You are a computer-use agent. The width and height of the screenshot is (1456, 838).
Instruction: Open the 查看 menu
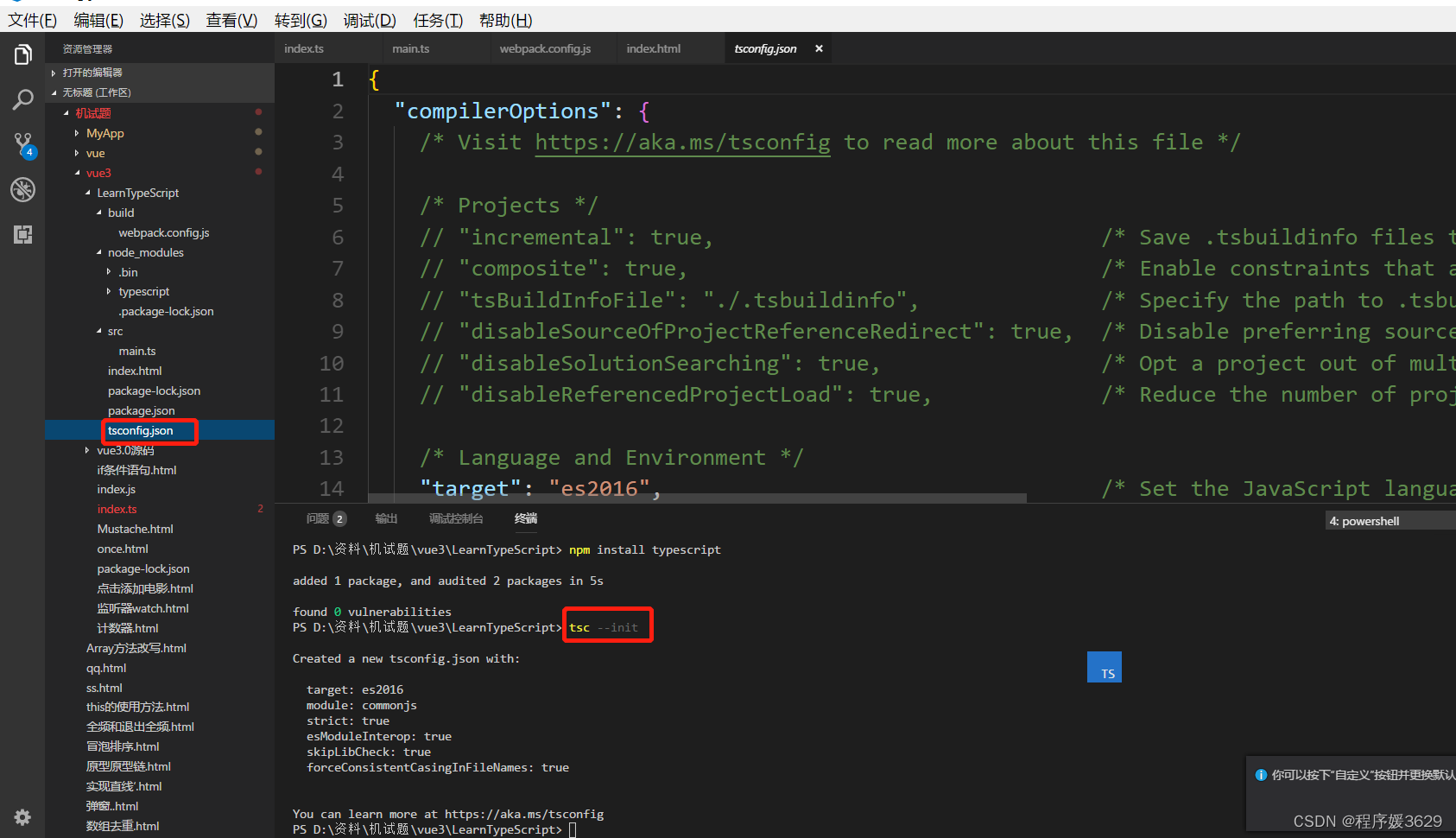click(x=231, y=19)
